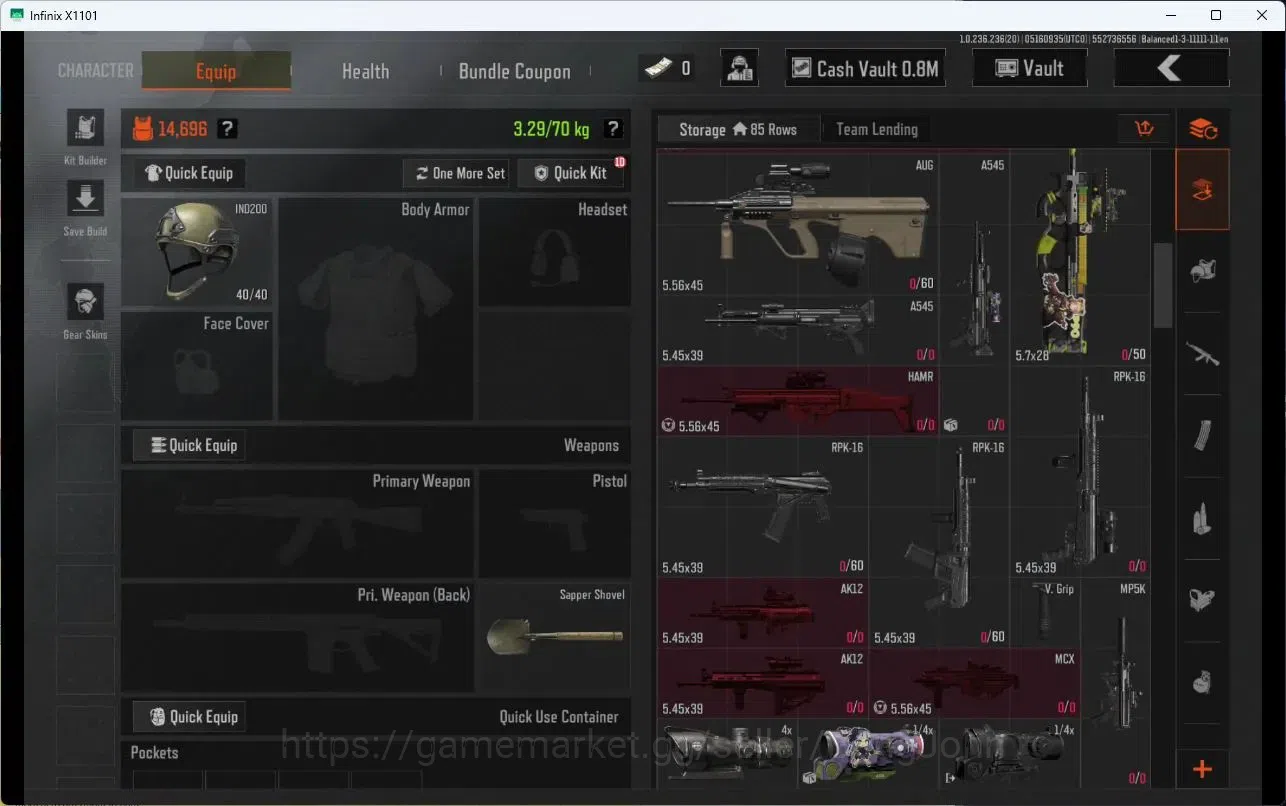Filter storage by magazine category
Screen dimensions: 1286x806
[1203, 435]
